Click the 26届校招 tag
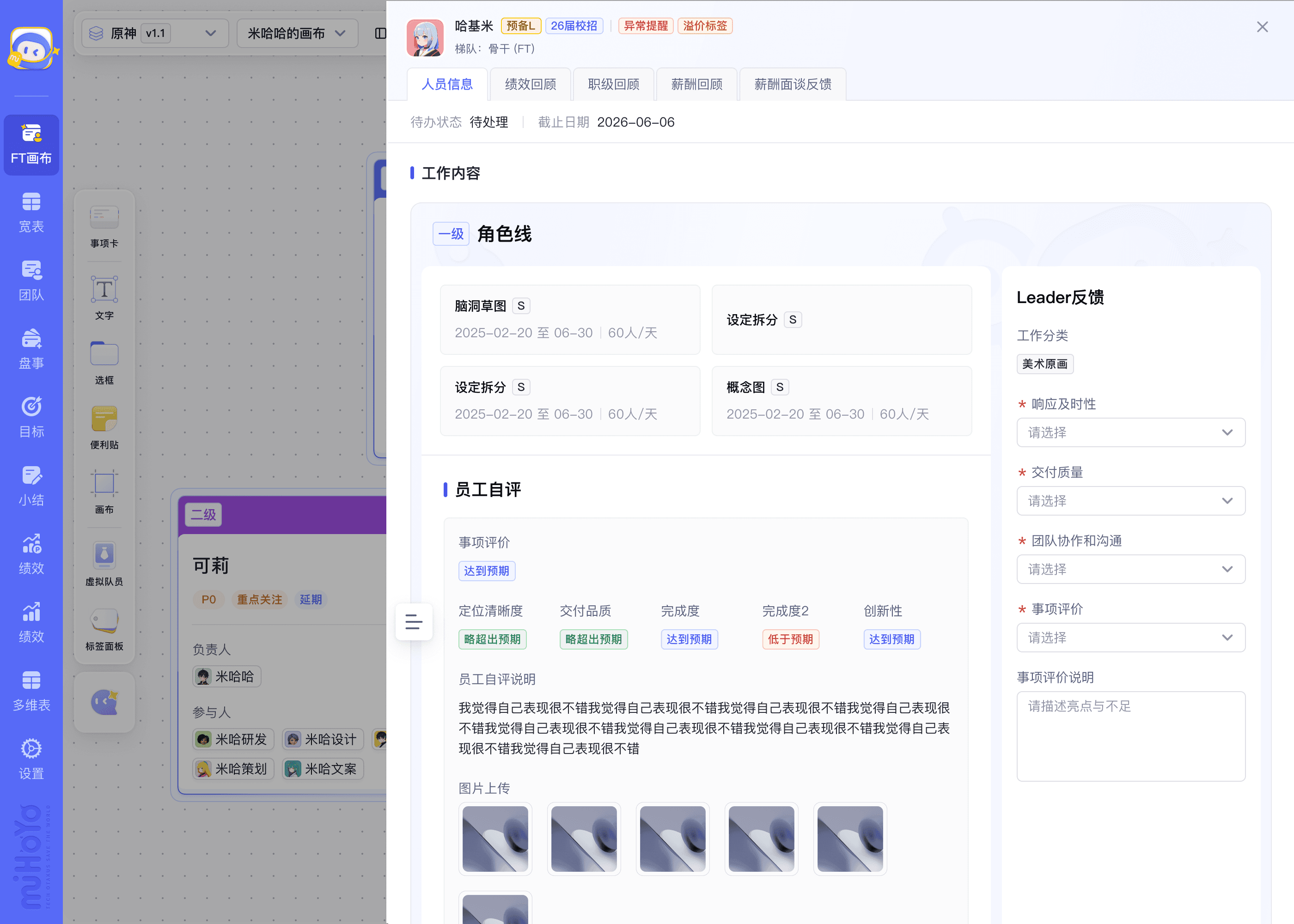 [574, 26]
